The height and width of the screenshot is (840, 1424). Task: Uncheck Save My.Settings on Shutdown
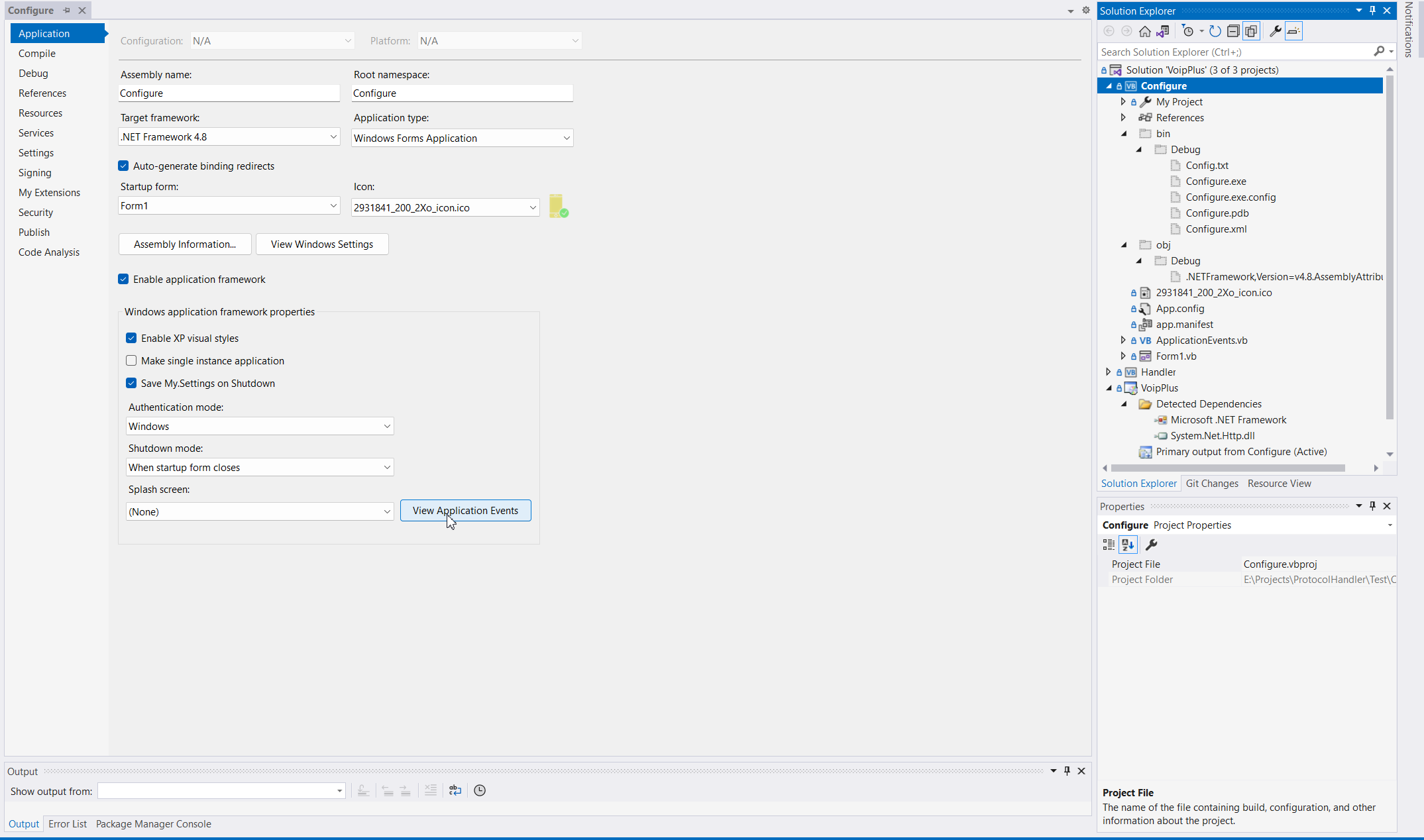(131, 383)
